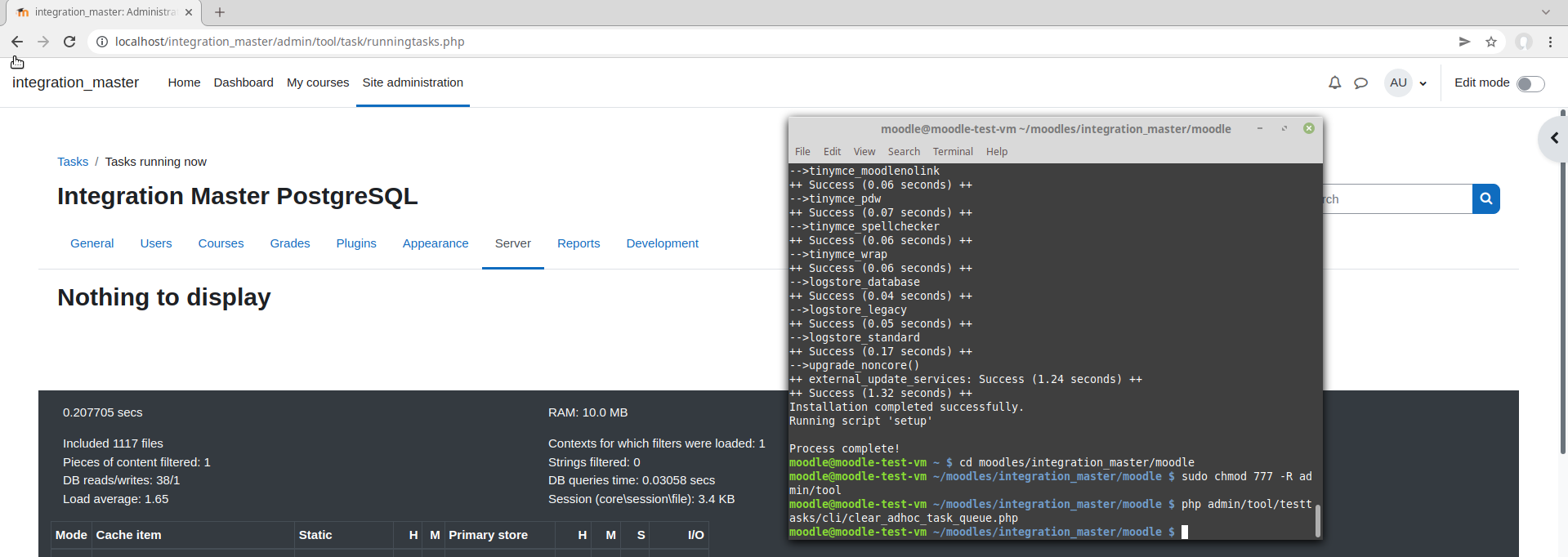Select the Plugins admin tab
1568x557 pixels.
(x=356, y=243)
